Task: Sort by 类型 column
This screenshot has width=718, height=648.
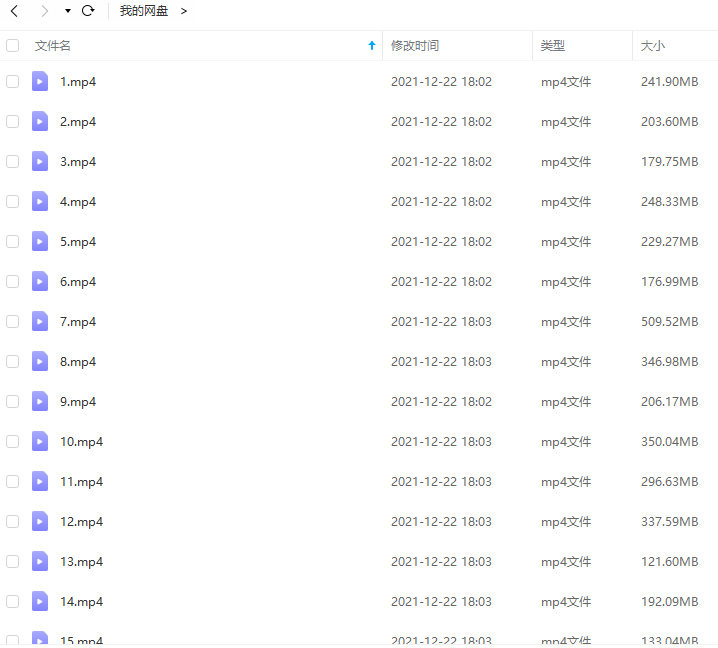Action: [x=553, y=45]
